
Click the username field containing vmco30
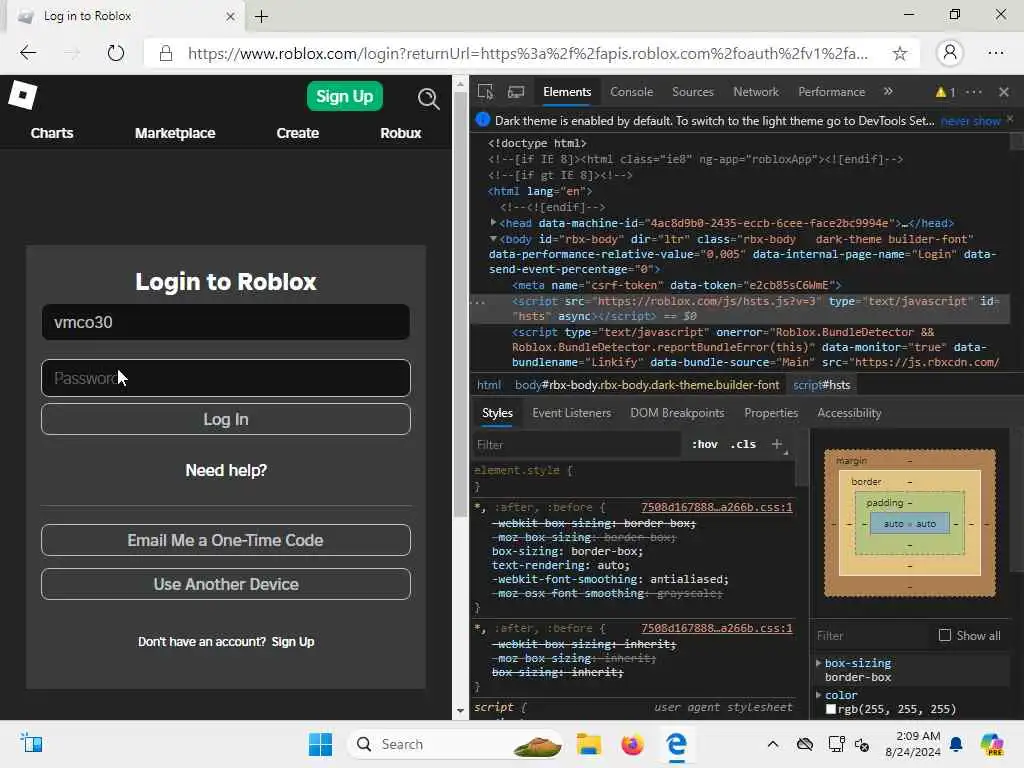[x=226, y=322]
